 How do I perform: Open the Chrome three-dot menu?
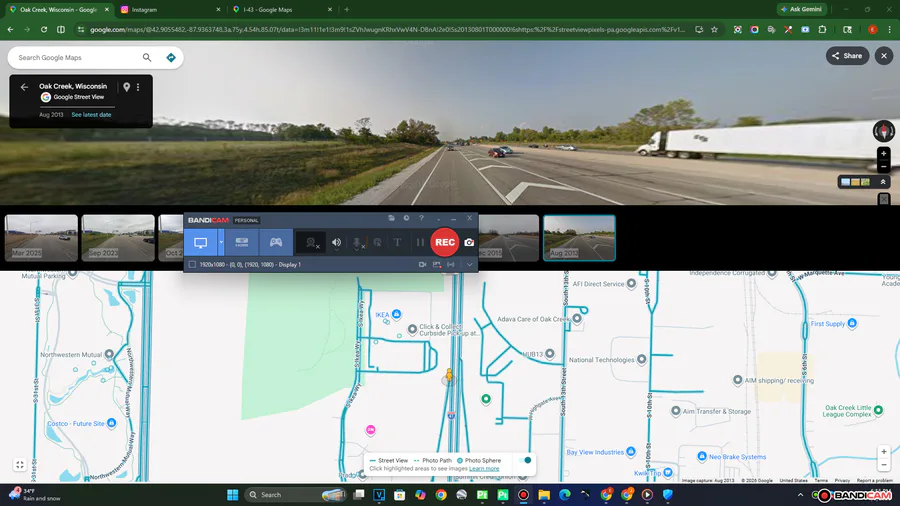pyautogui.click(x=890, y=29)
